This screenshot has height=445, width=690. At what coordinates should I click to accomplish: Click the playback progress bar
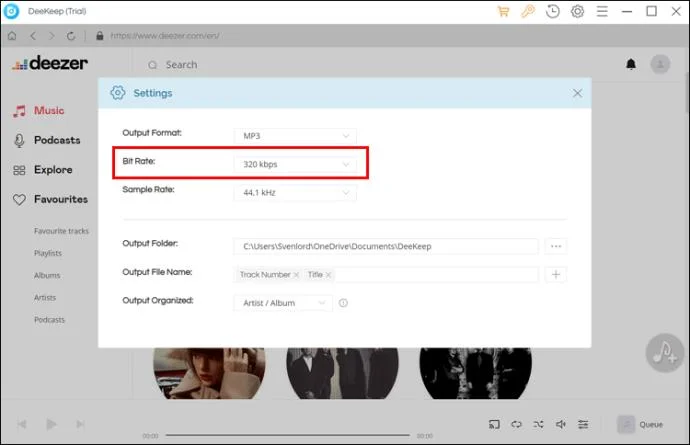pos(287,435)
